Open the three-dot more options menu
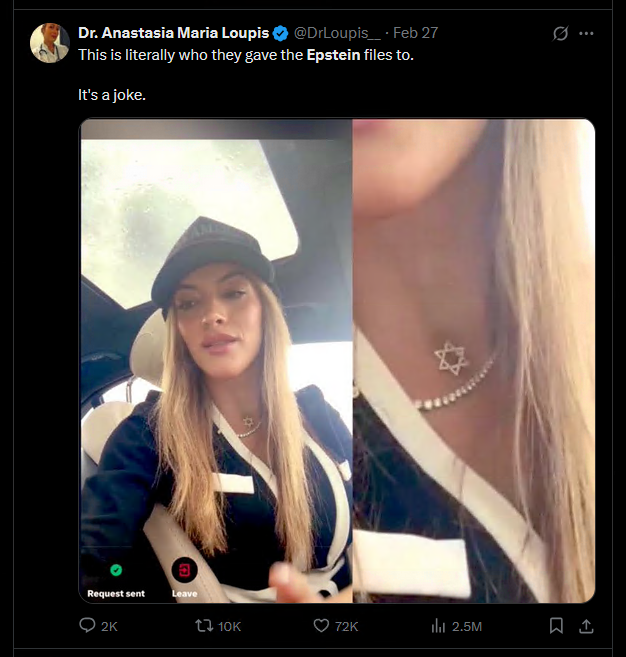 click(586, 33)
